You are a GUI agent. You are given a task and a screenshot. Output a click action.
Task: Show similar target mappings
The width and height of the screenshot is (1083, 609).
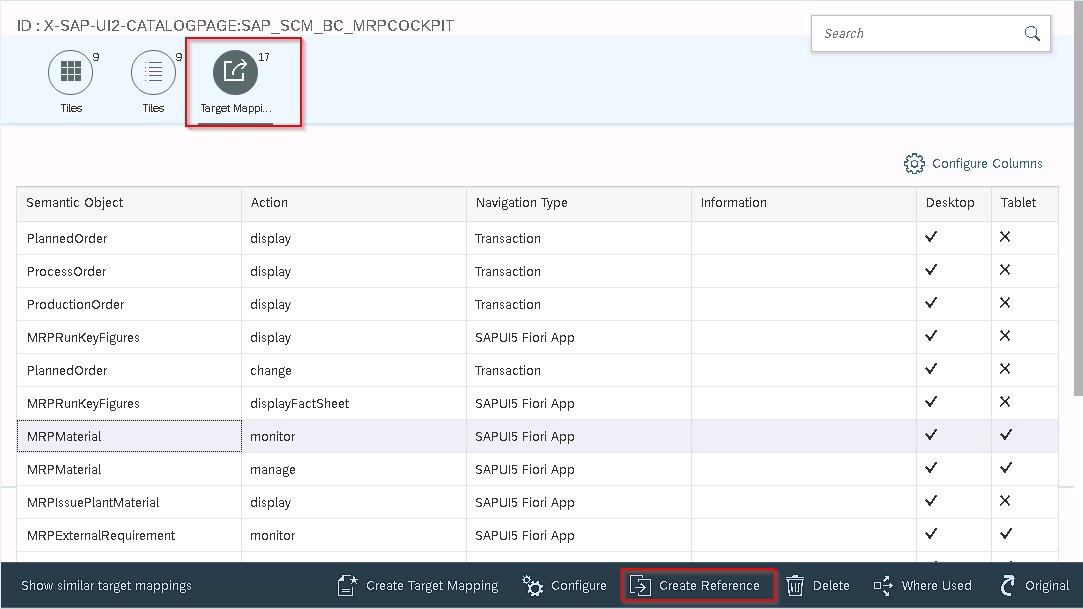(x=106, y=586)
